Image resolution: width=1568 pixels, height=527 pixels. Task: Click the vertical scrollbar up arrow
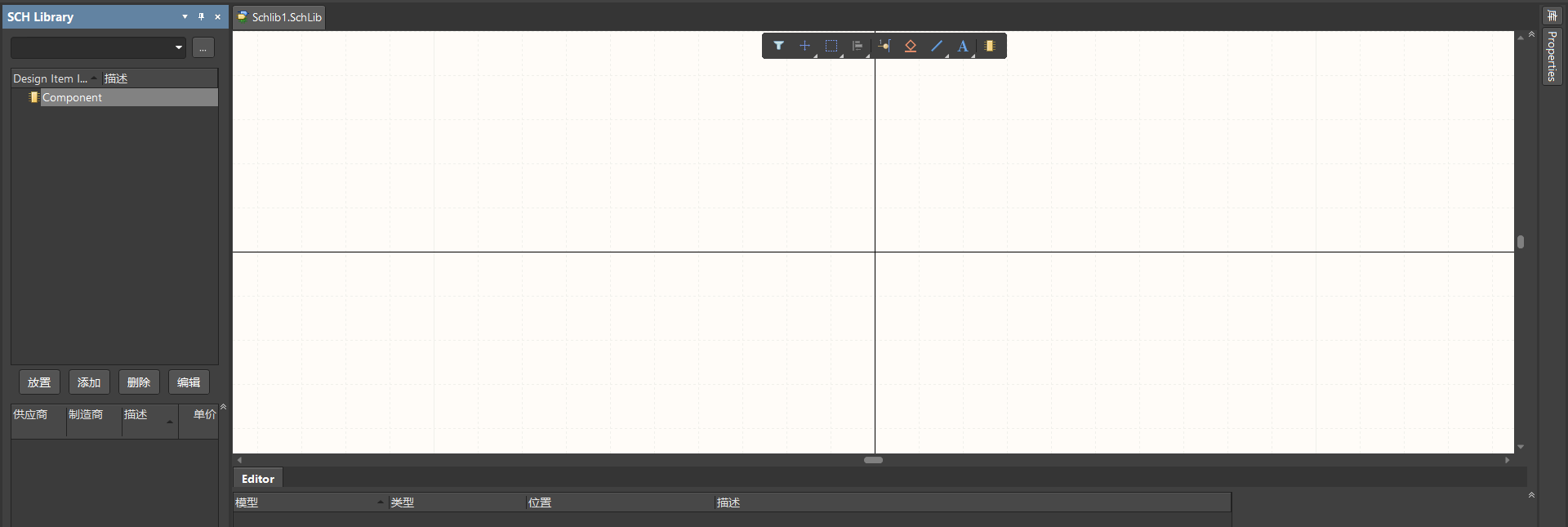tap(1521, 38)
